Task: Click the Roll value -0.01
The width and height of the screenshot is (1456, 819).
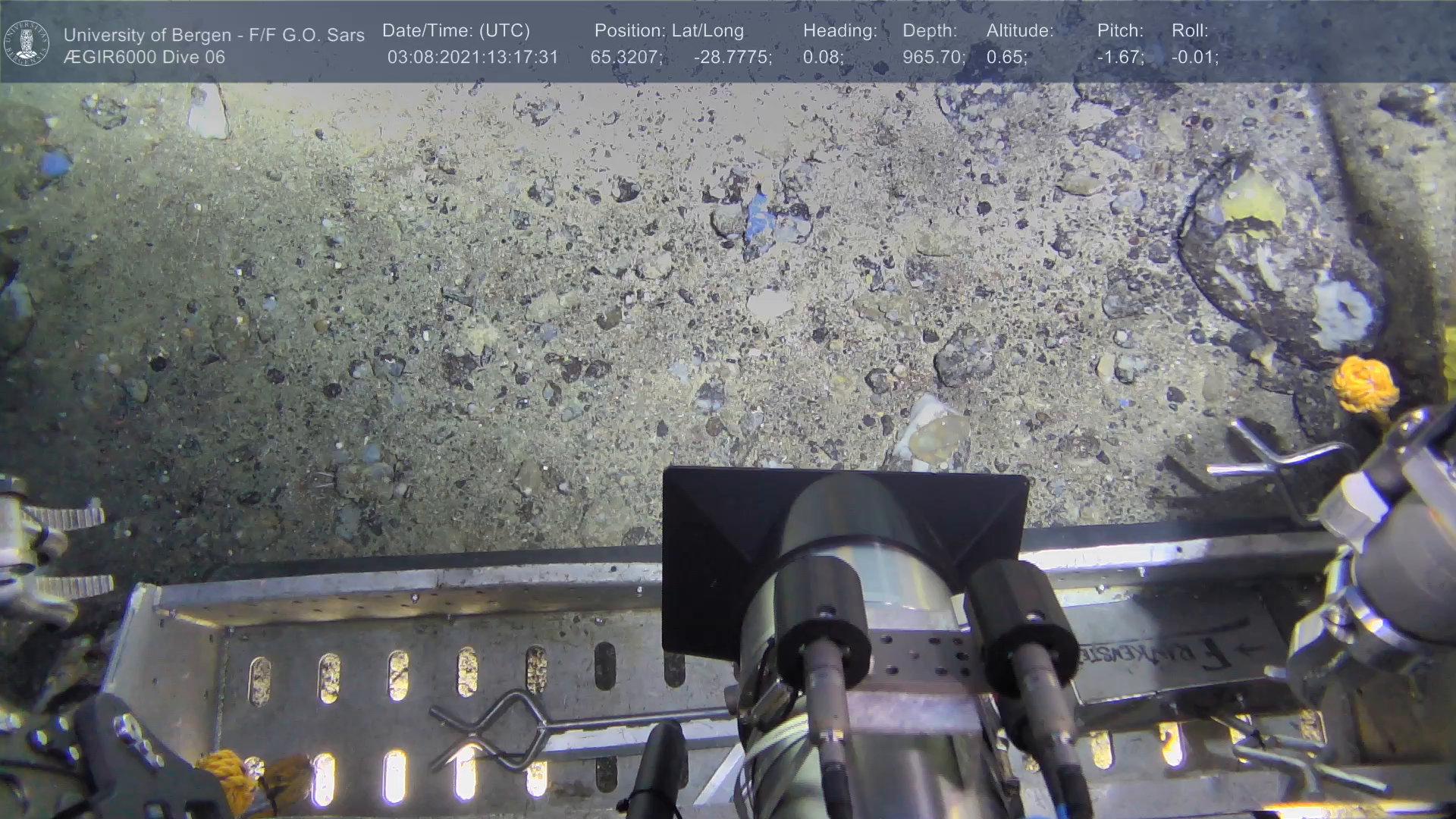Action: (1194, 58)
